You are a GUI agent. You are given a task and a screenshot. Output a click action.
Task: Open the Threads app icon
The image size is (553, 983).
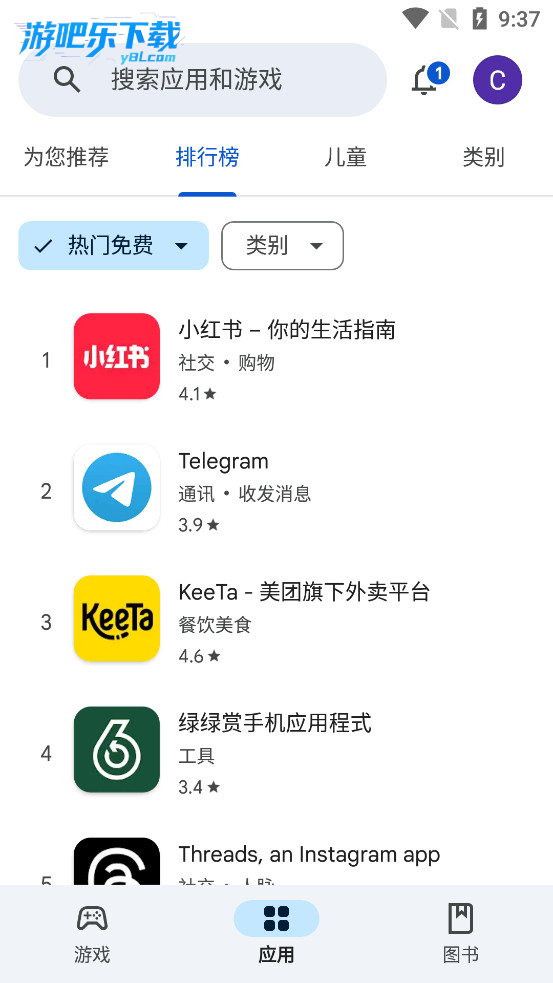coord(117,861)
